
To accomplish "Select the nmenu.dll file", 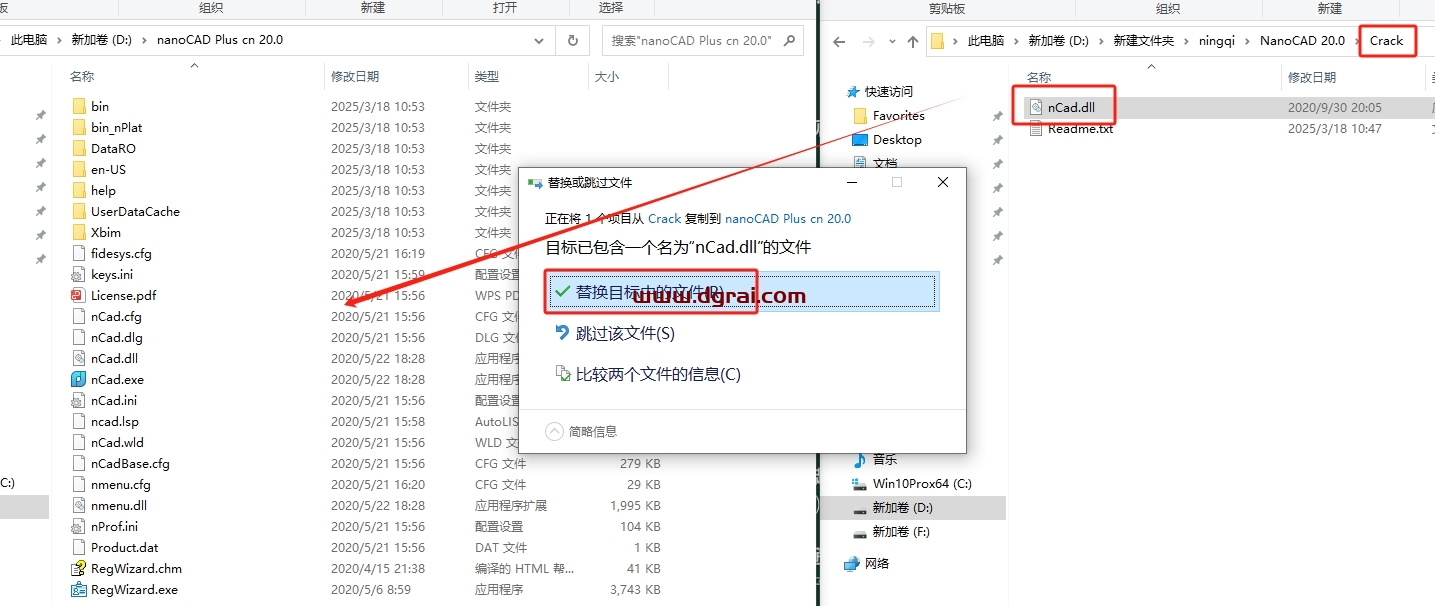I will (118, 505).
